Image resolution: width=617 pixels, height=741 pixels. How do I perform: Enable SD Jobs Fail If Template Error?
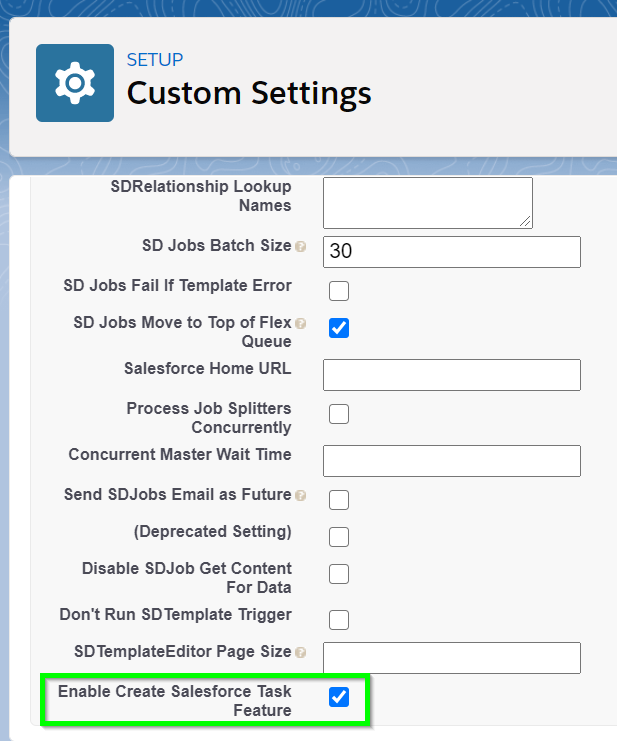tap(339, 291)
